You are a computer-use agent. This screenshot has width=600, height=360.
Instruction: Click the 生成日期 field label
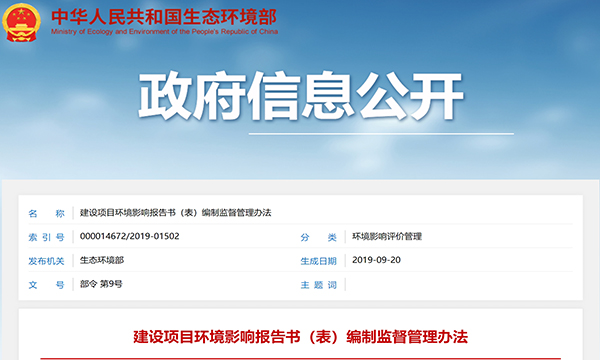tap(318, 261)
